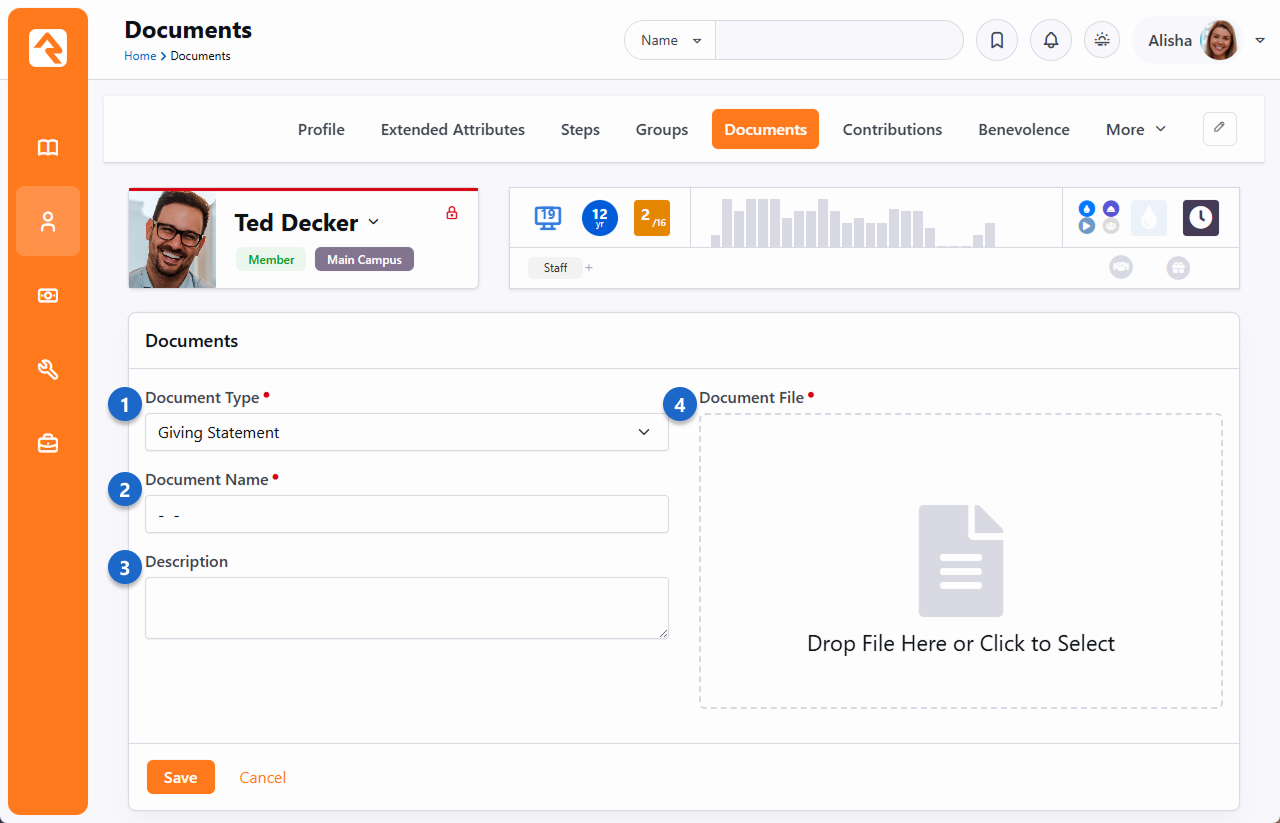Open the money icon in the sidebar

[48, 295]
